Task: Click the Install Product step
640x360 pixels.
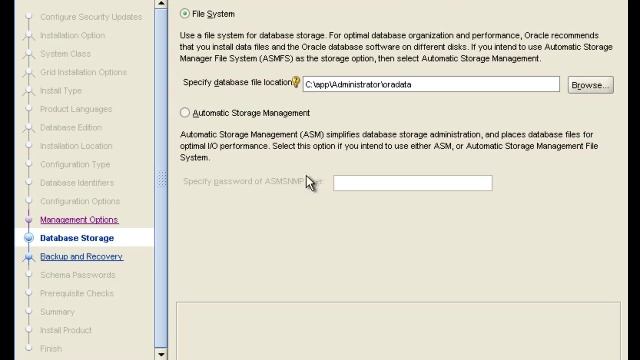Action: (66, 330)
